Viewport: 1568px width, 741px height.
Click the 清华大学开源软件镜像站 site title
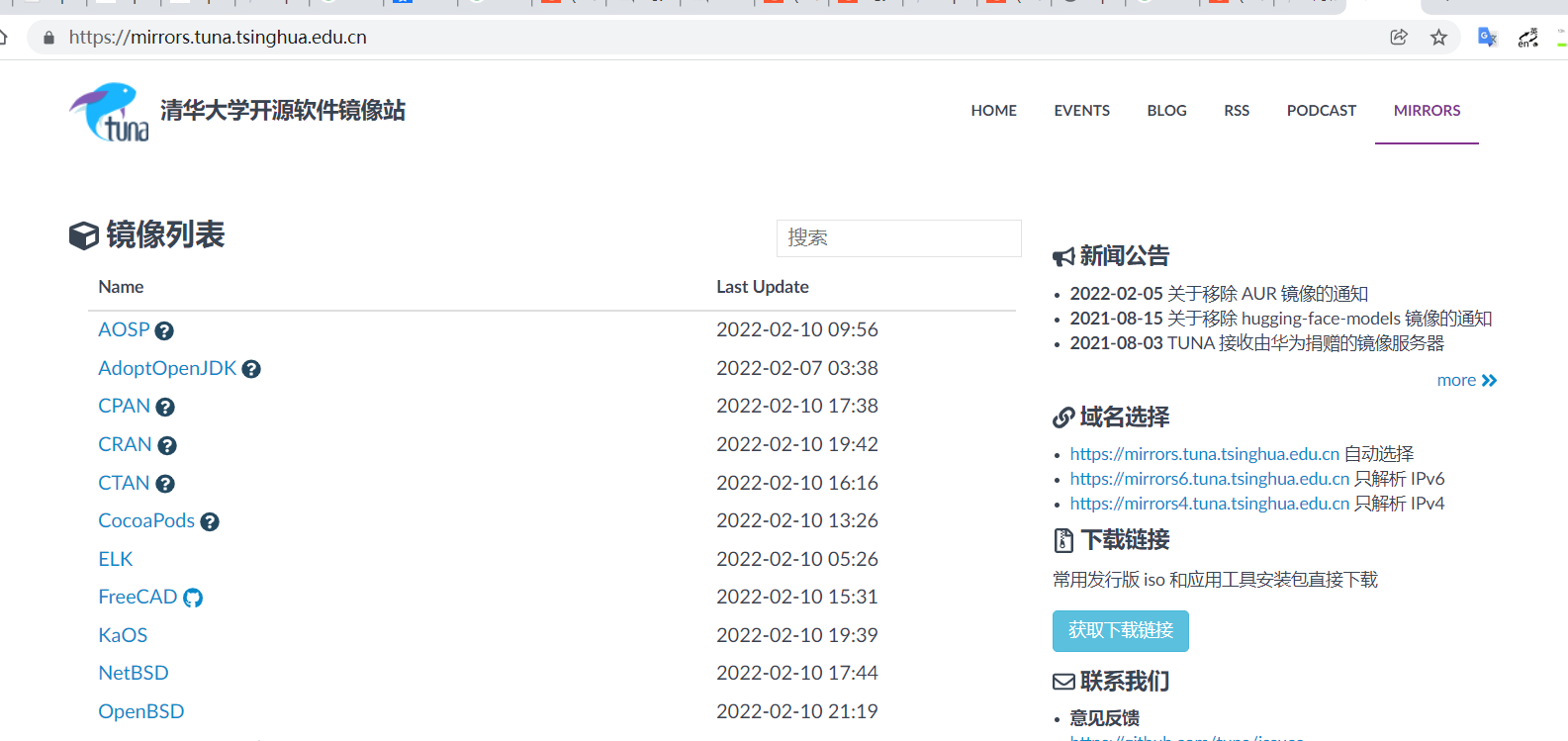283,111
